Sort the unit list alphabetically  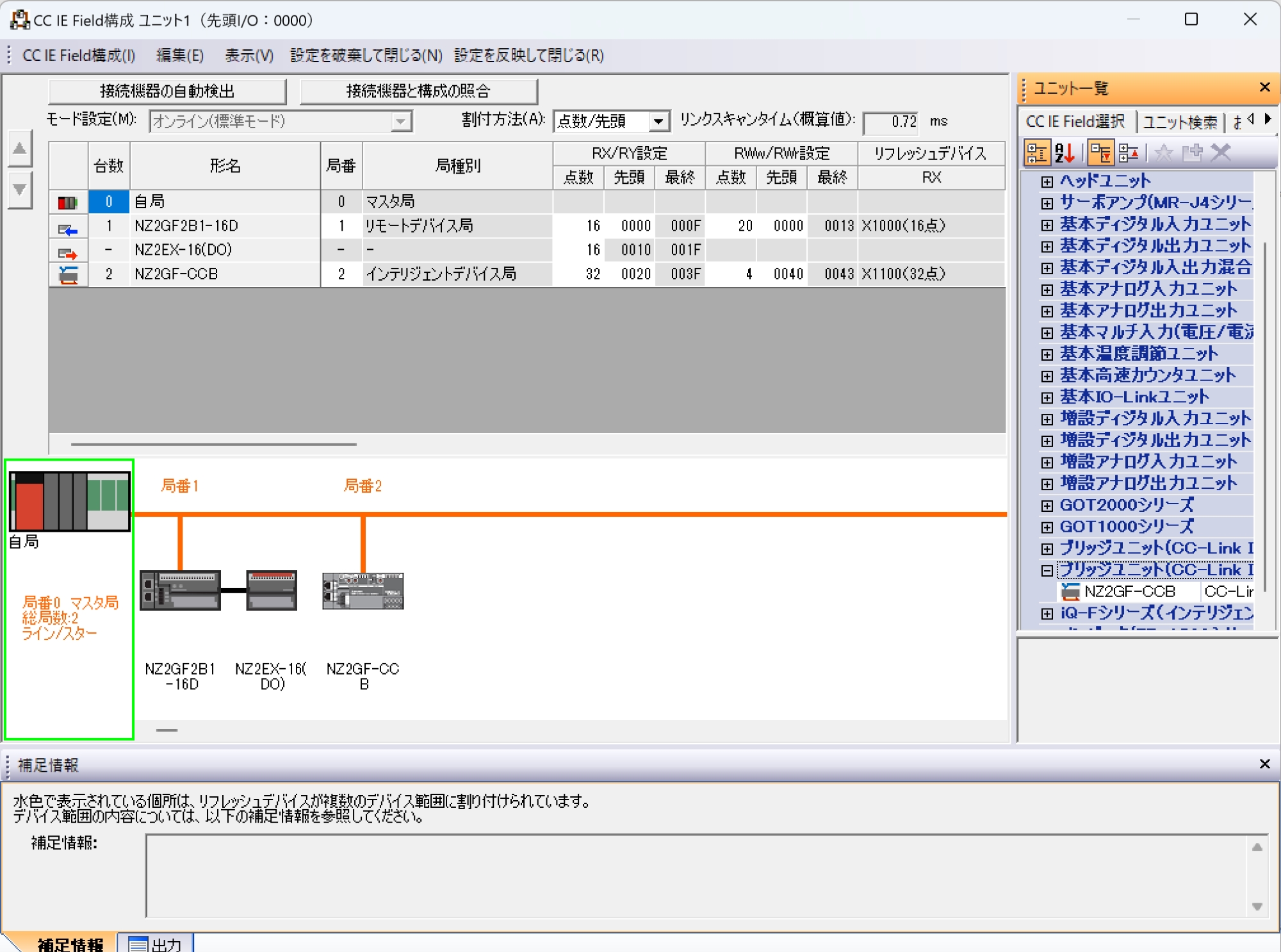[x=1064, y=152]
